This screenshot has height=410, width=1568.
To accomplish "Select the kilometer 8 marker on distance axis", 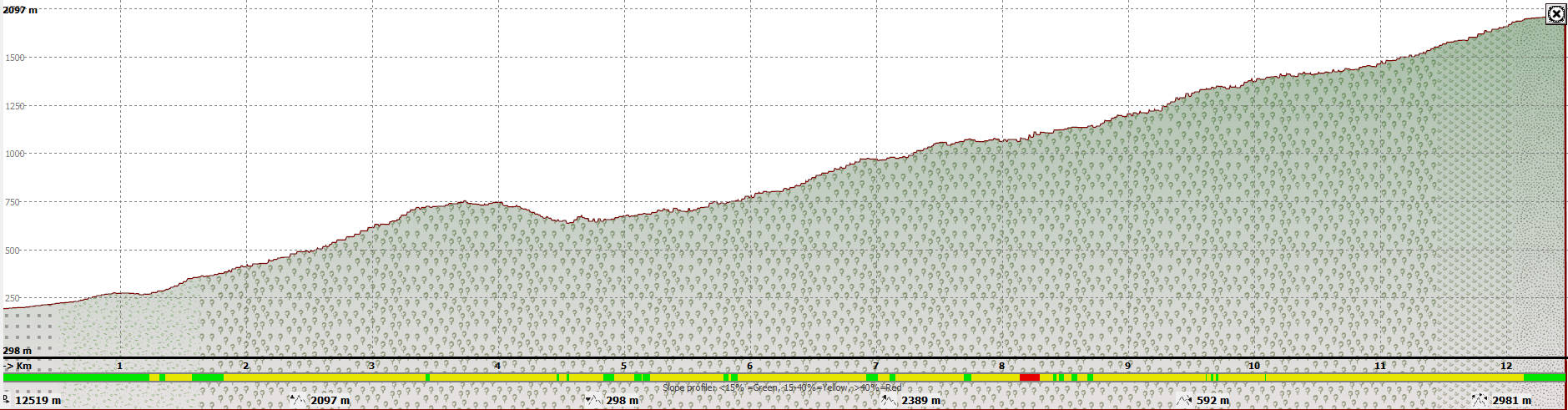I will click(x=1001, y=366).
